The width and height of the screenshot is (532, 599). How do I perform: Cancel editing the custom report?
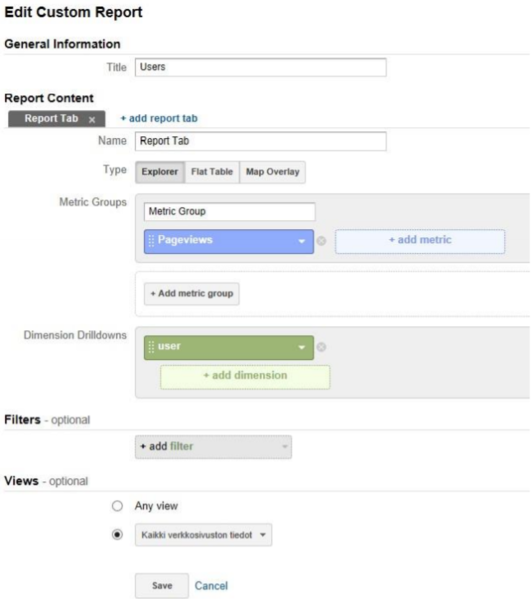(211, 586)
